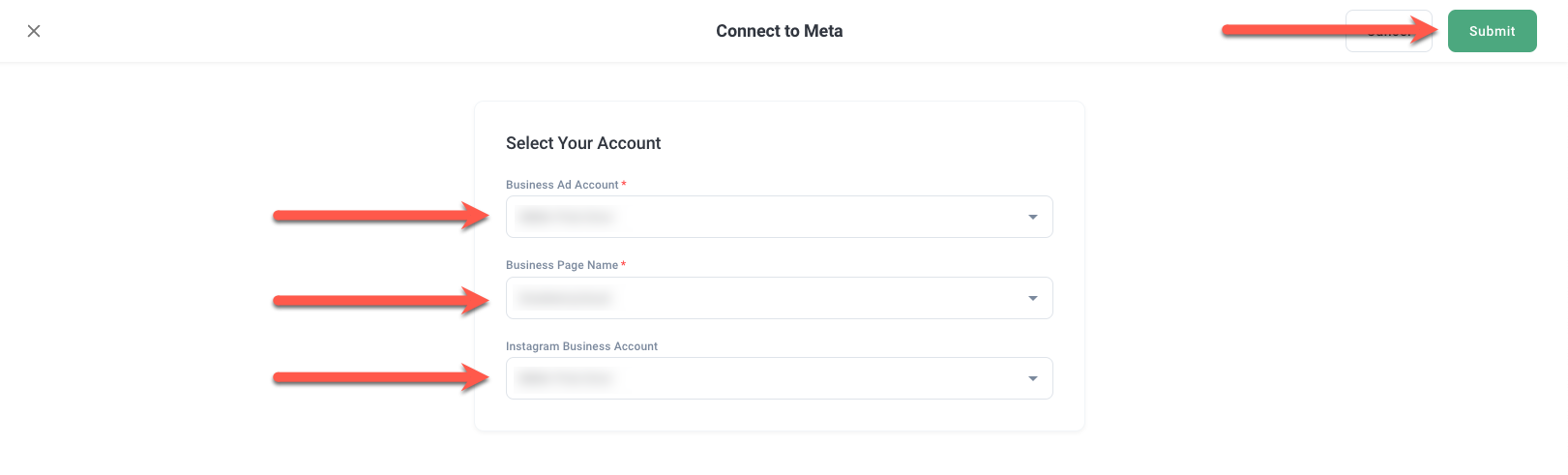Click the Instagram Business Account label

pyautogui.click(x=581, y=346)
